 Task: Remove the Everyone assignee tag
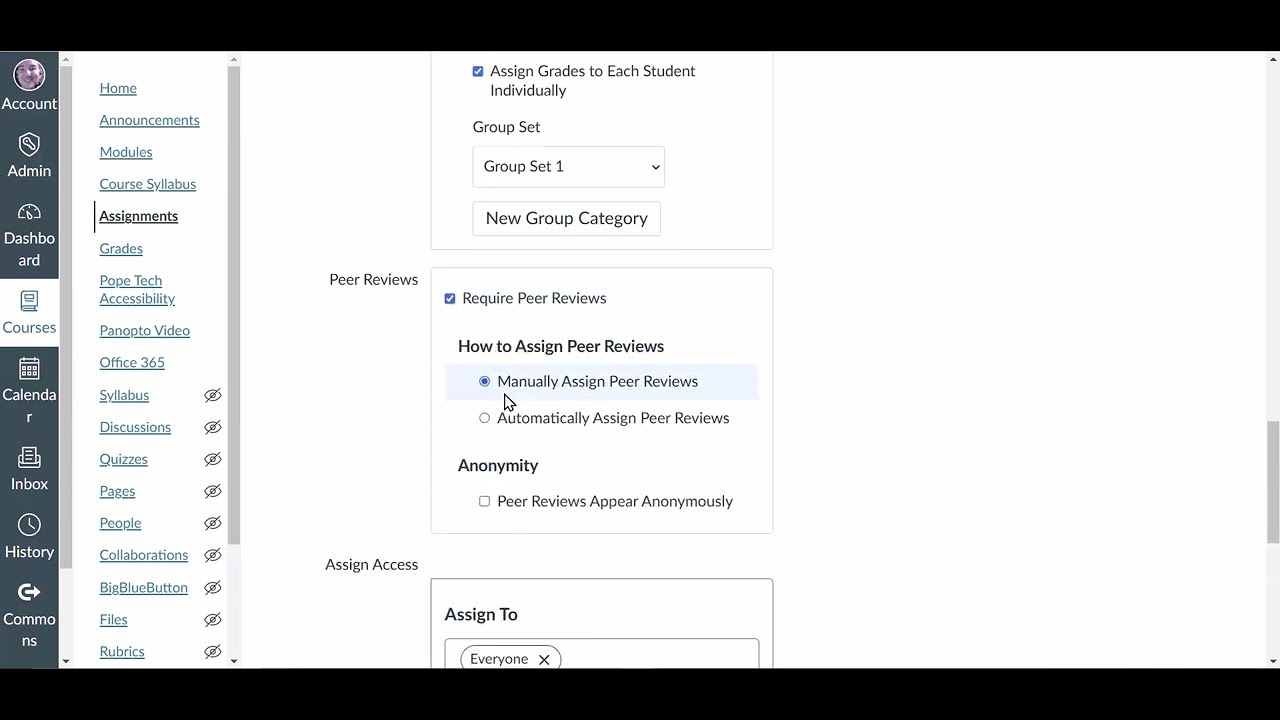[x=544, y=659]
